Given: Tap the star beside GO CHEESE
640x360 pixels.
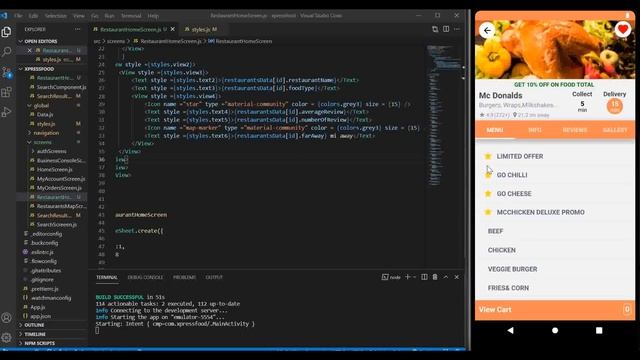Looking at the screenshot, I should pyautogui.click(x=488, y=193).
